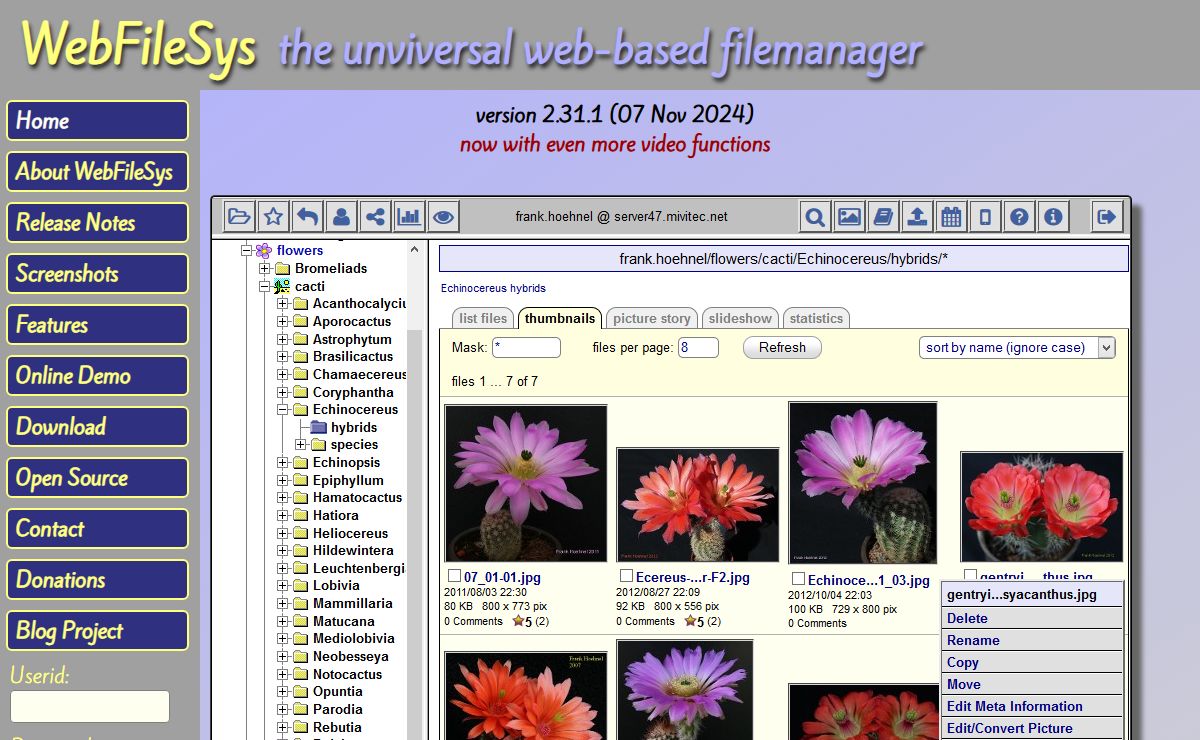Open the statistics tab

click(816, 318)
